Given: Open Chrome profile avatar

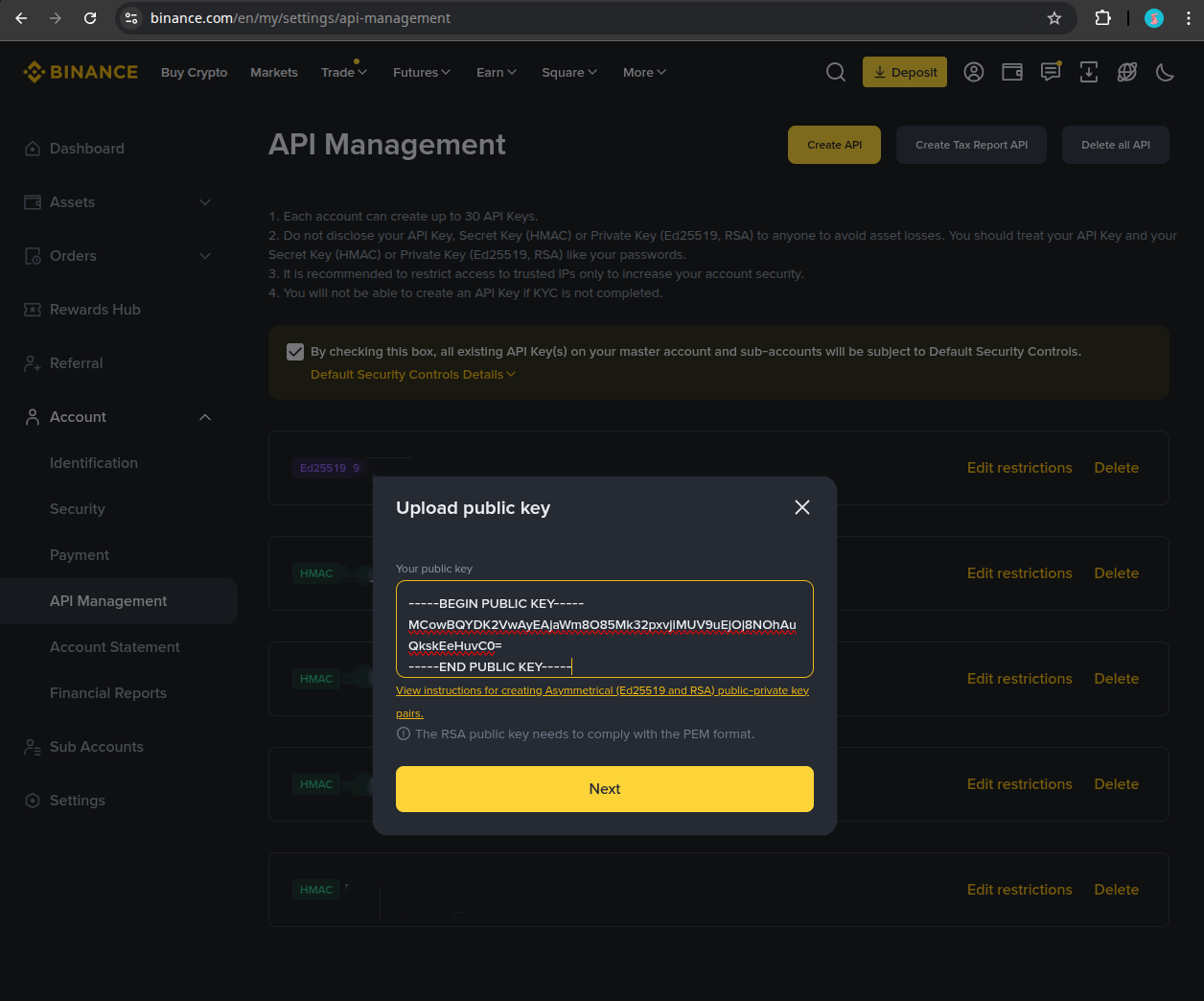Looking at the screenshot, I should (x=1154, y=18).
